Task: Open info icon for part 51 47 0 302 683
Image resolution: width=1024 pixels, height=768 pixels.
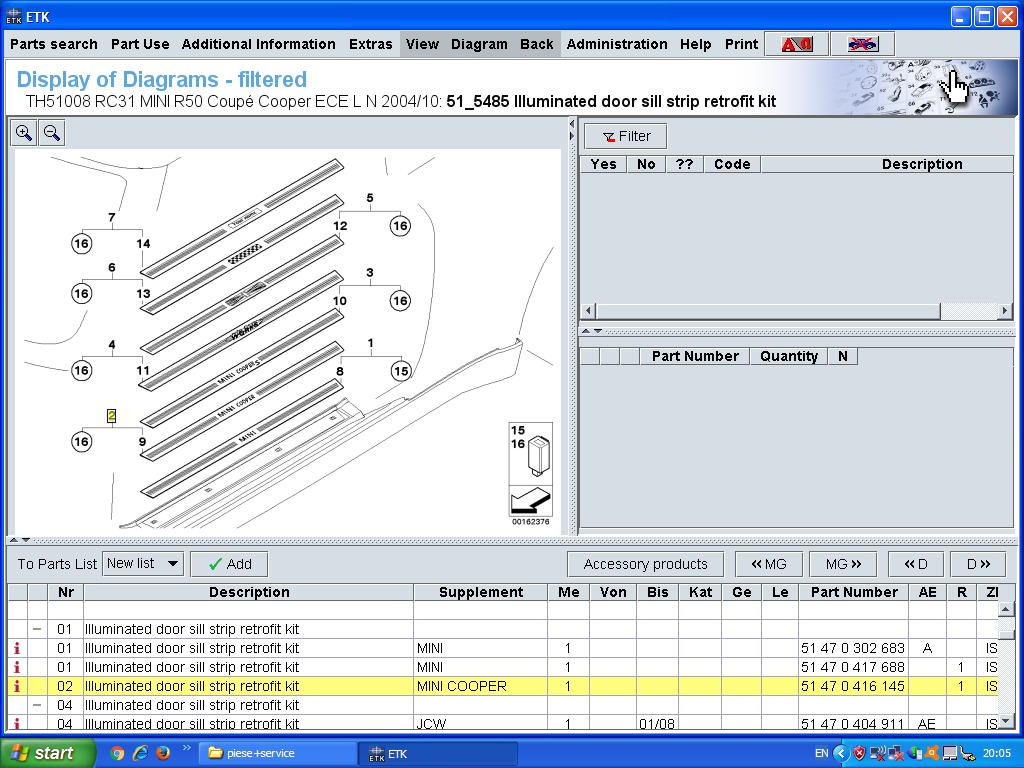Action: point(17,648)
